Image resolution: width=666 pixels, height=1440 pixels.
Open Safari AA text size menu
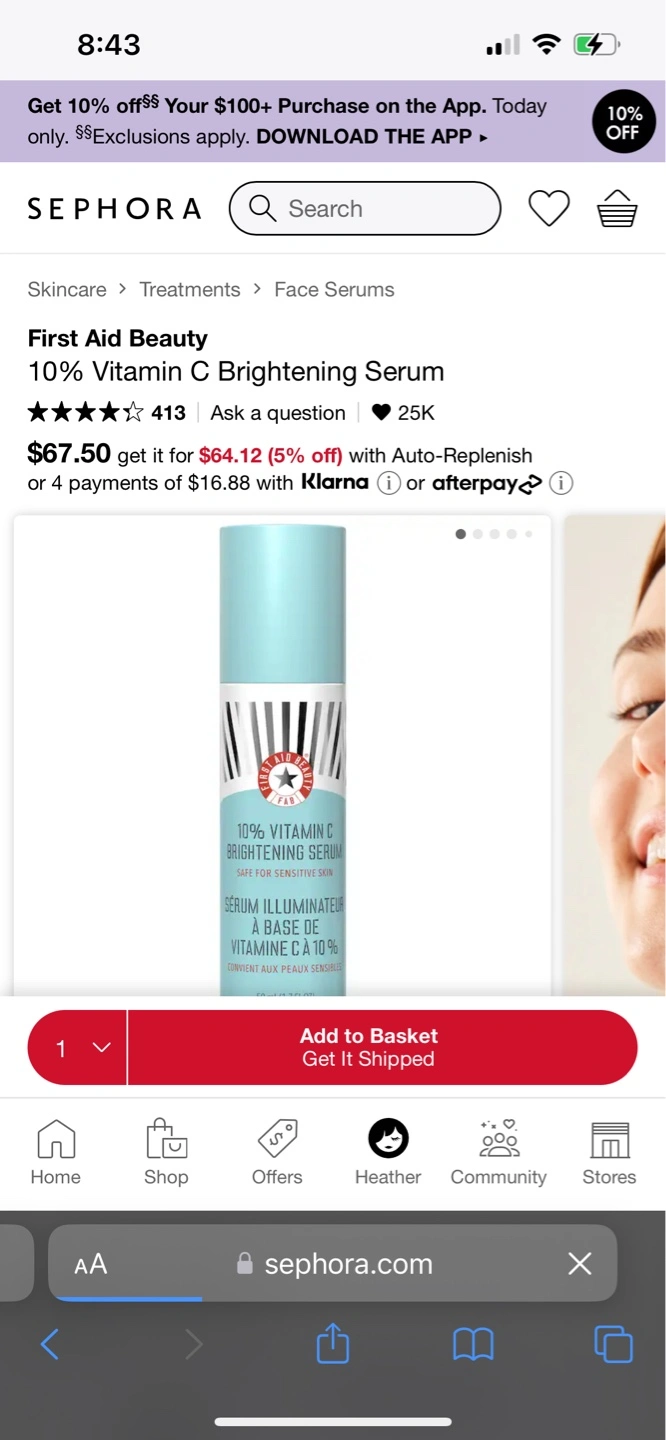pos(91,1264)
